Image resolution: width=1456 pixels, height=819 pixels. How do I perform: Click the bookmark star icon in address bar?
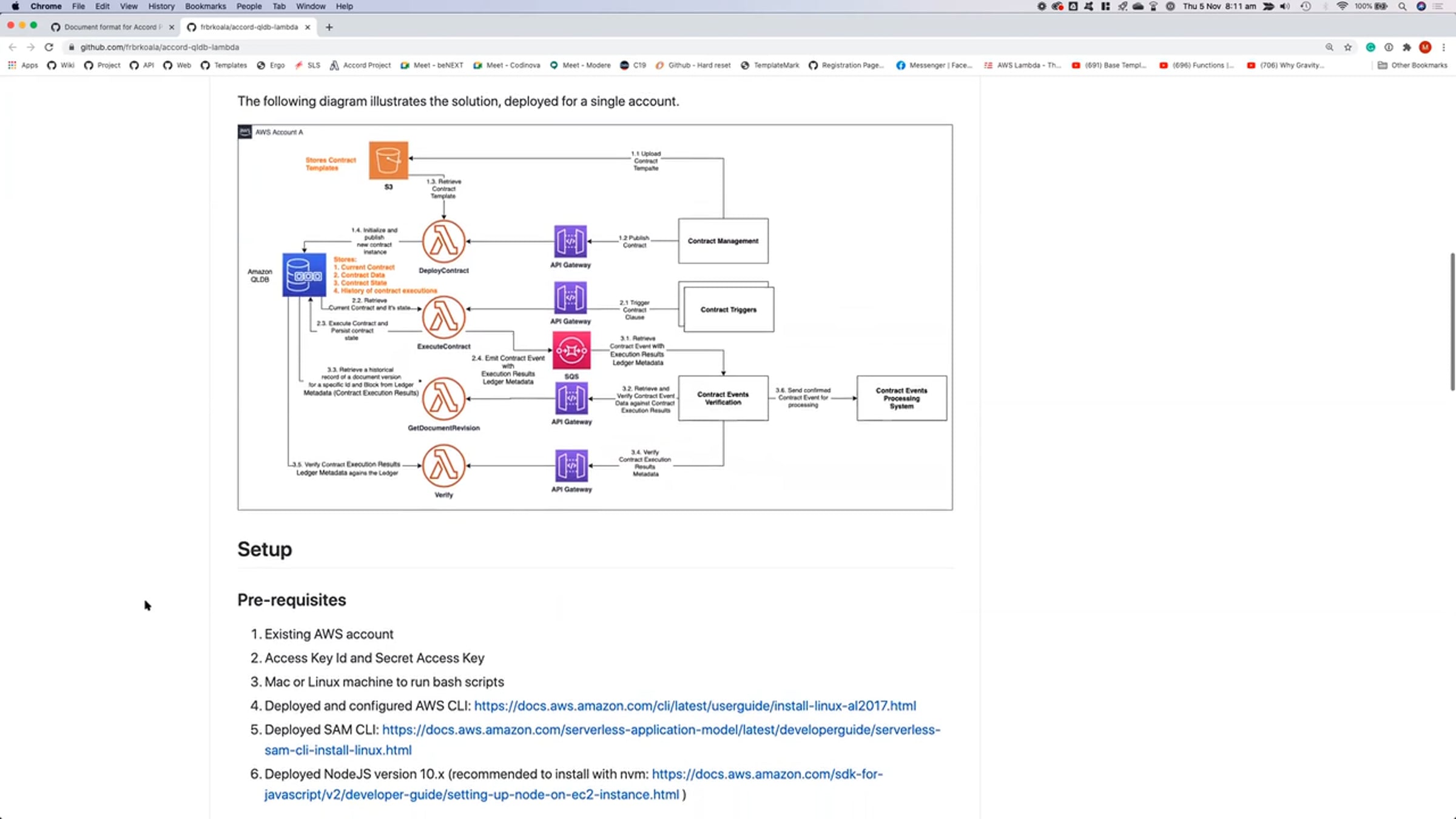coord(1348,47)
